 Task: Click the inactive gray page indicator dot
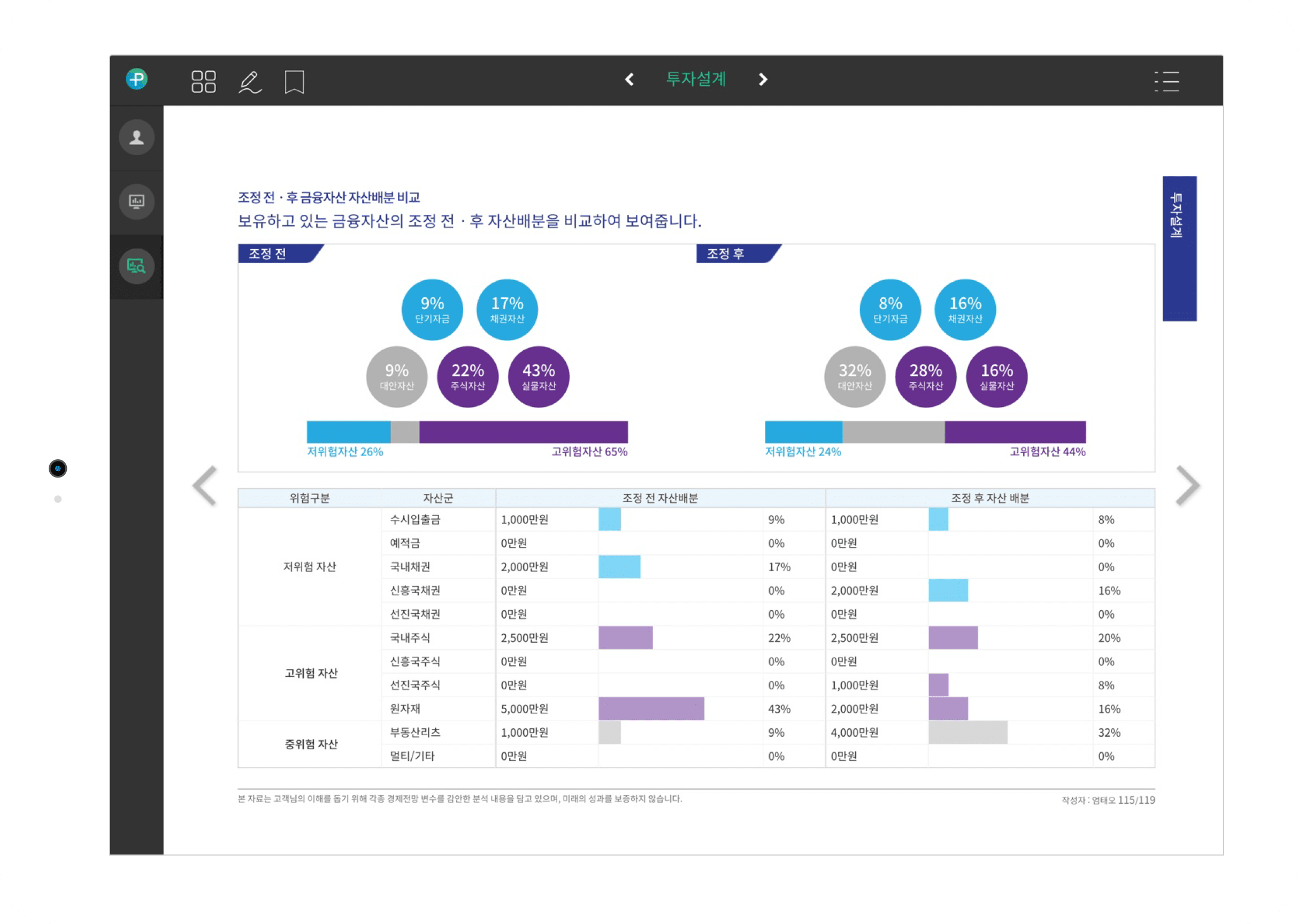pos(58,499)
